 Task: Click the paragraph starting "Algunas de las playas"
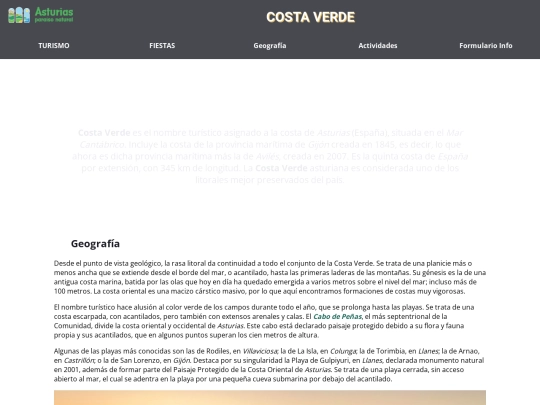click(270, 365)
